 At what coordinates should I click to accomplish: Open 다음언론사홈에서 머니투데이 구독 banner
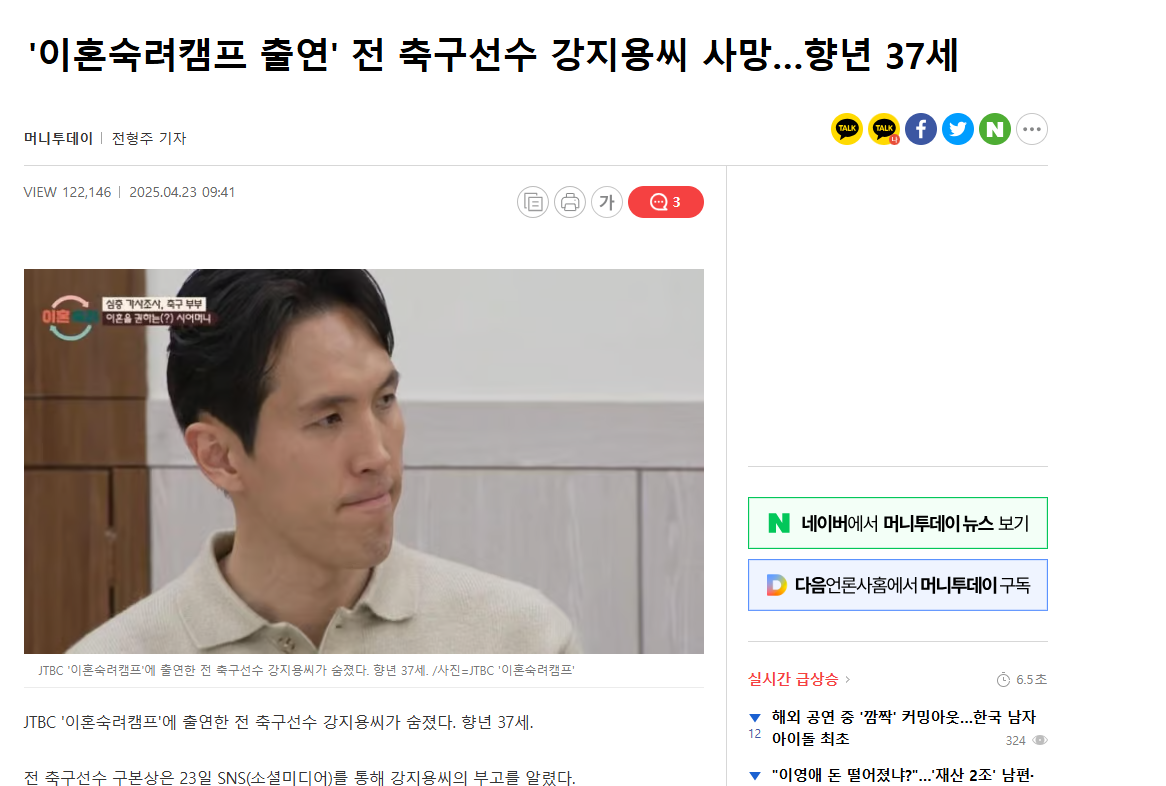point(898,585)
